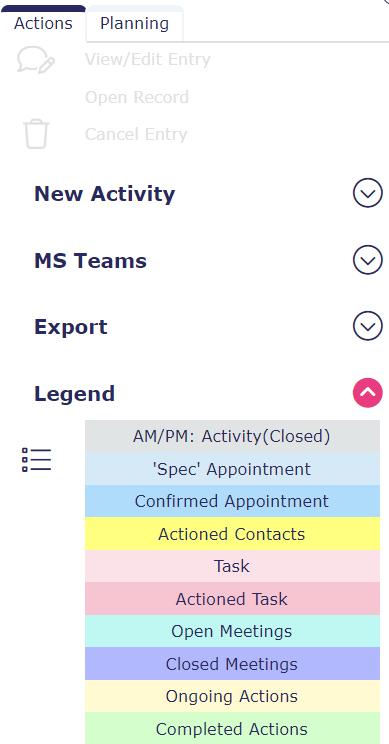Click the AM/PM: Activity(Closed) grey legend item
Screen dimensions: 389x744
pos(232,436)
